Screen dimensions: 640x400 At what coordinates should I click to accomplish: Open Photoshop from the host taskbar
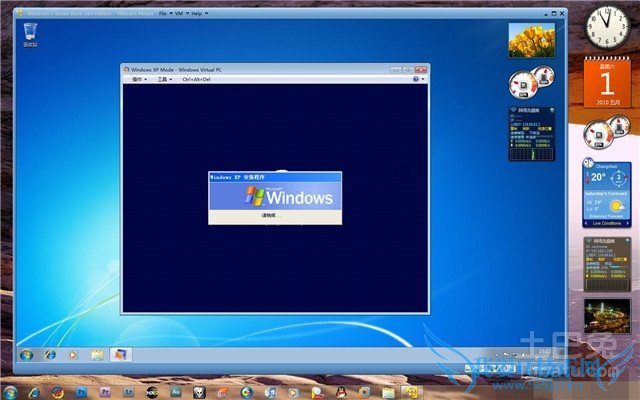(x=81, y=393)
